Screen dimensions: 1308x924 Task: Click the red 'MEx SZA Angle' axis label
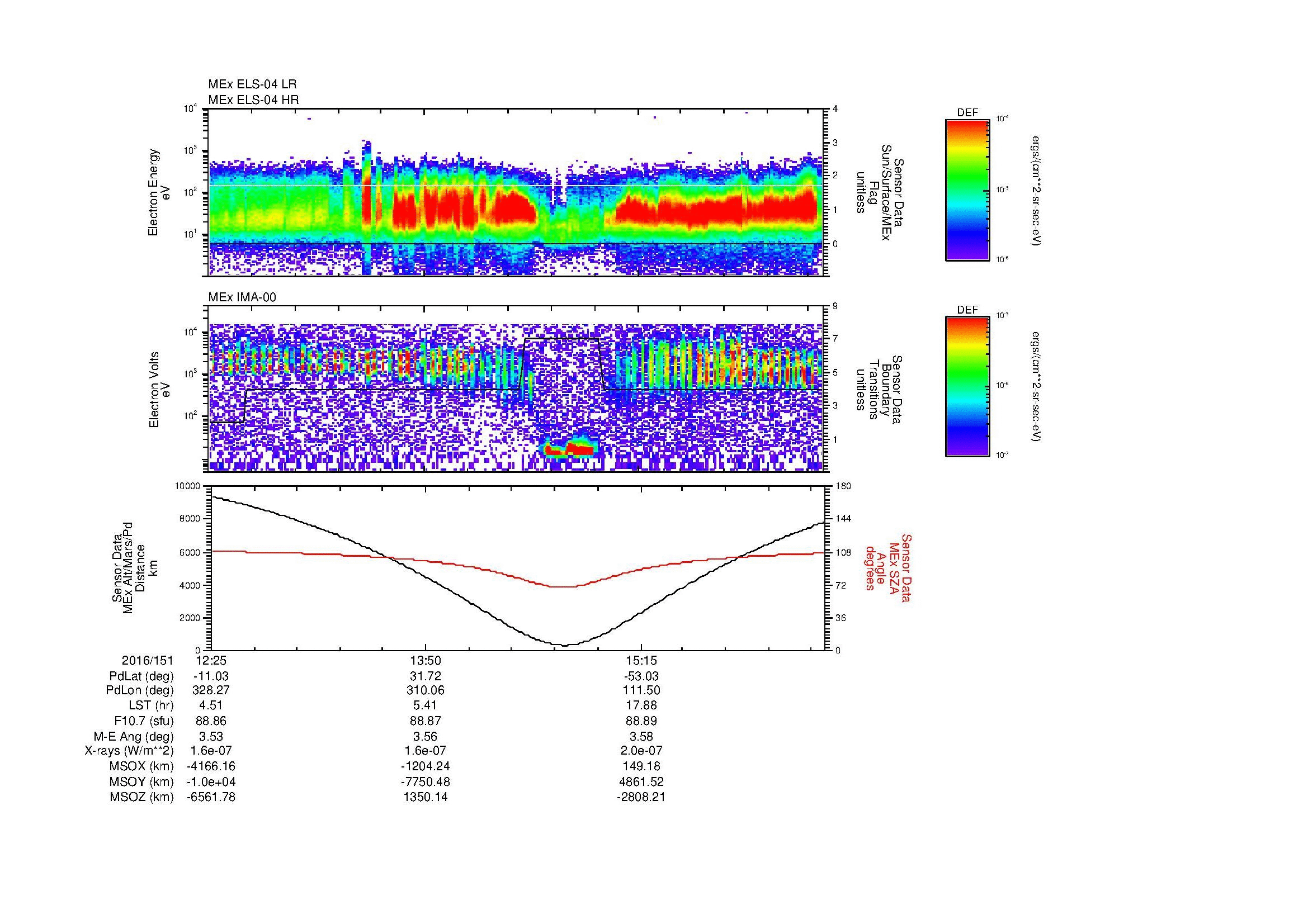[889, 567]
